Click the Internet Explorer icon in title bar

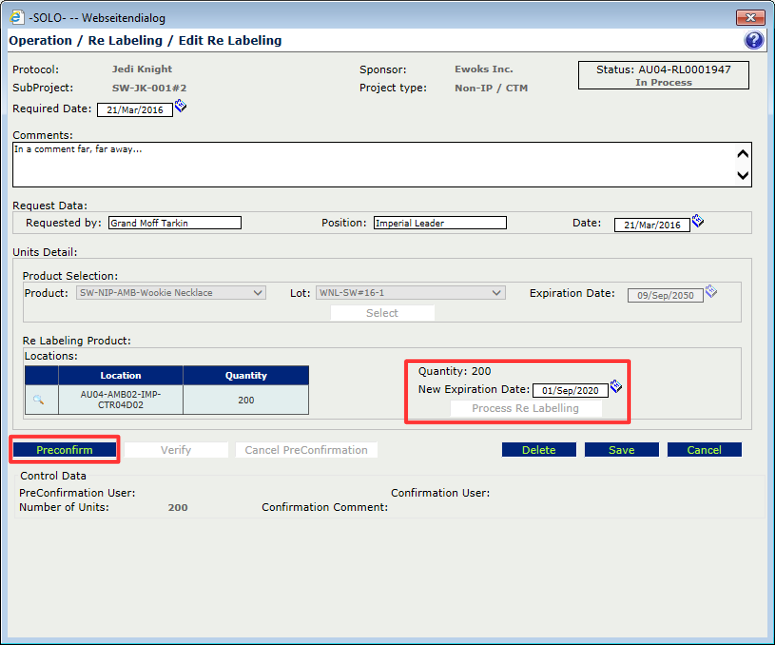tap(16, 17)
